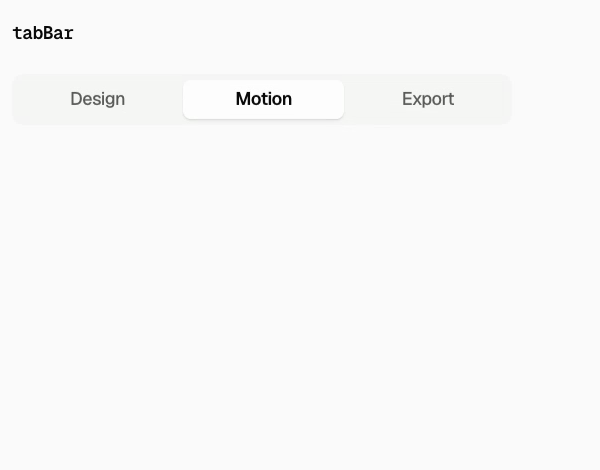Choose the Export segment option
The width and height of the screenshot is (600, 470).
[428, 99]
